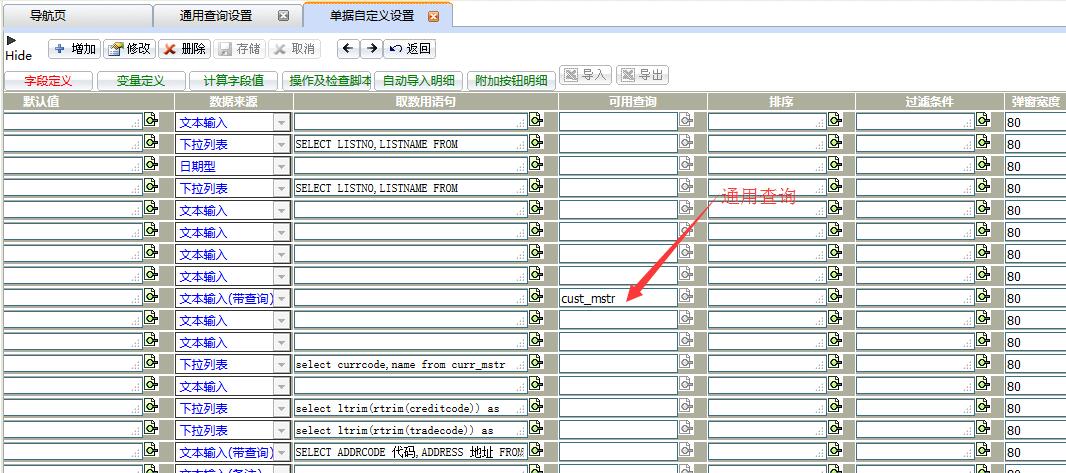Click the 返回 (return) button
The width and height of the screenshot is (1066, 473).
(410, 49)
